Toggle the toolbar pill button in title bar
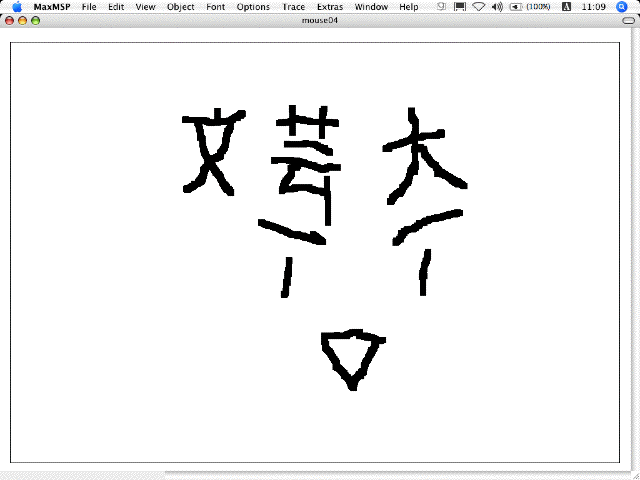This screenshot has width=640, height=480. point(629,20)
